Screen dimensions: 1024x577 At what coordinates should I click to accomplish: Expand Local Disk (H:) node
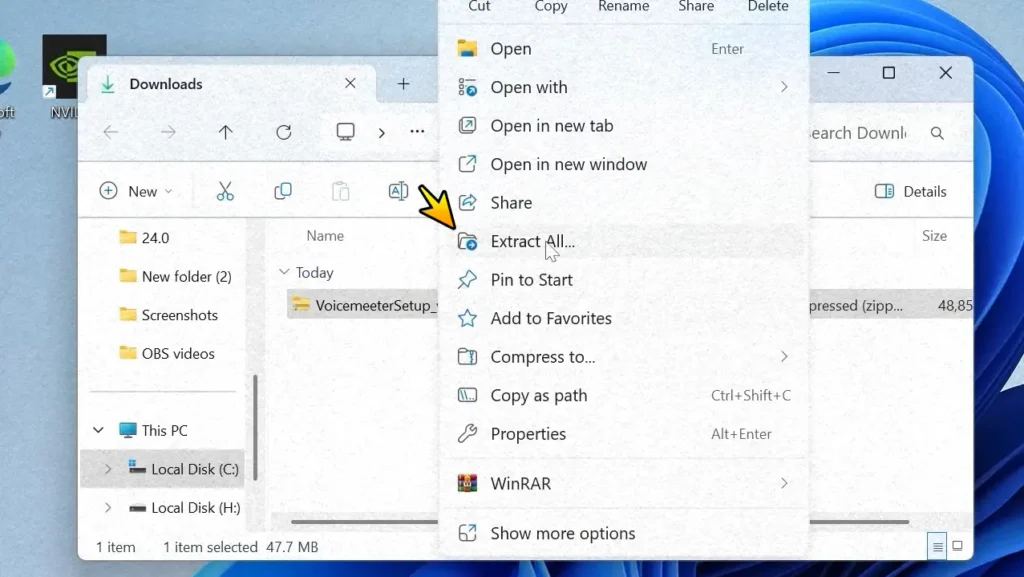click(x=108, y=507)
